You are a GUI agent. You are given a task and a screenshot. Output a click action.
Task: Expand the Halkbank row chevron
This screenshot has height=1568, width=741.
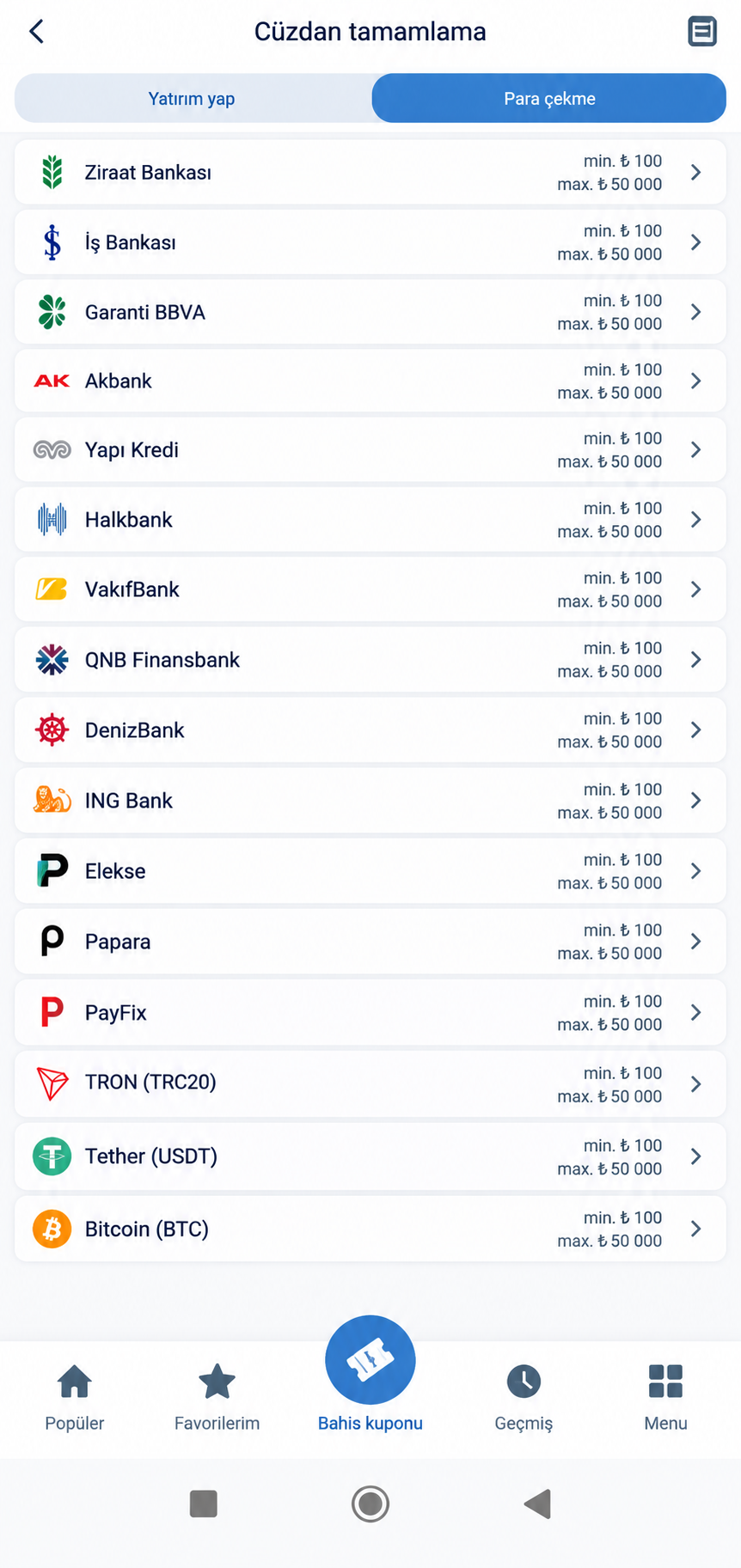coord(696,520)
